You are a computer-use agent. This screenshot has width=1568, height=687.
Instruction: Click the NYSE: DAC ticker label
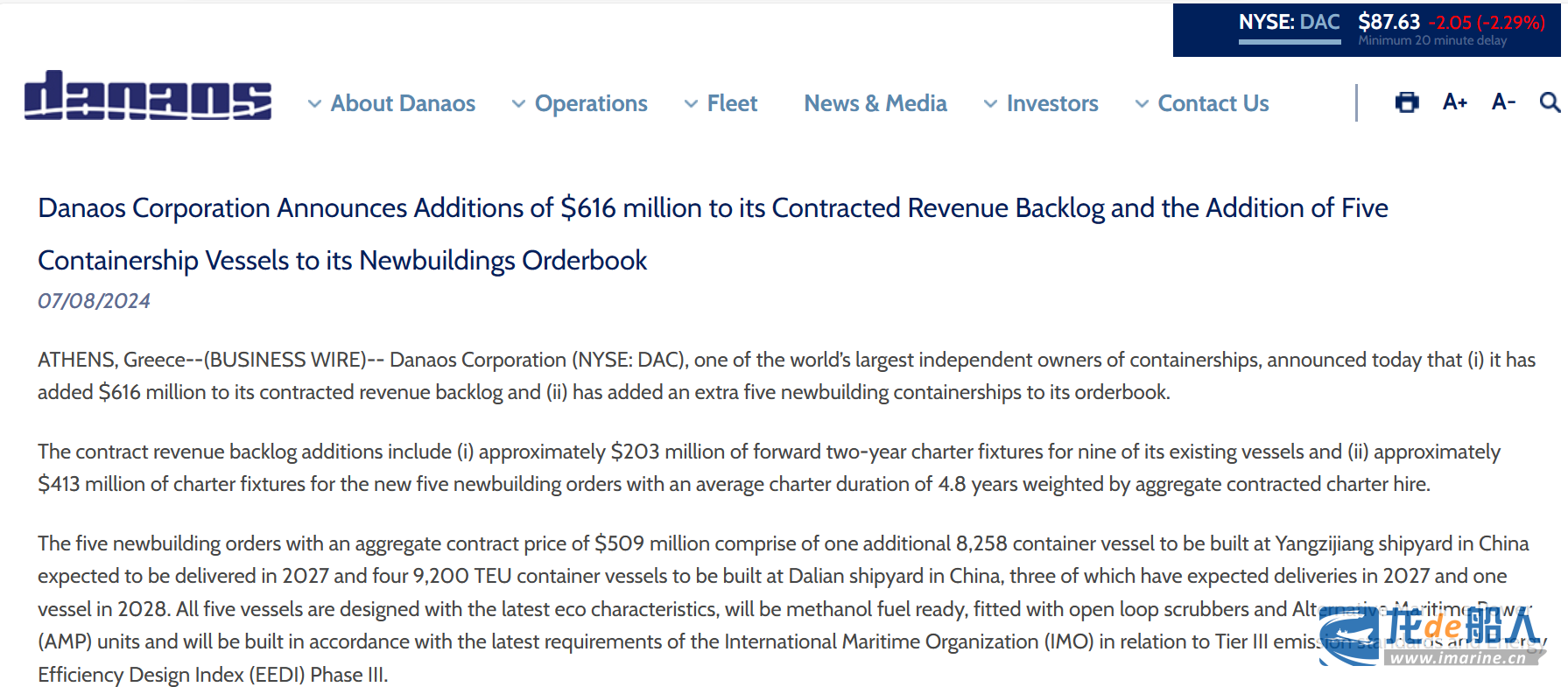click(x=1289, y=23)
